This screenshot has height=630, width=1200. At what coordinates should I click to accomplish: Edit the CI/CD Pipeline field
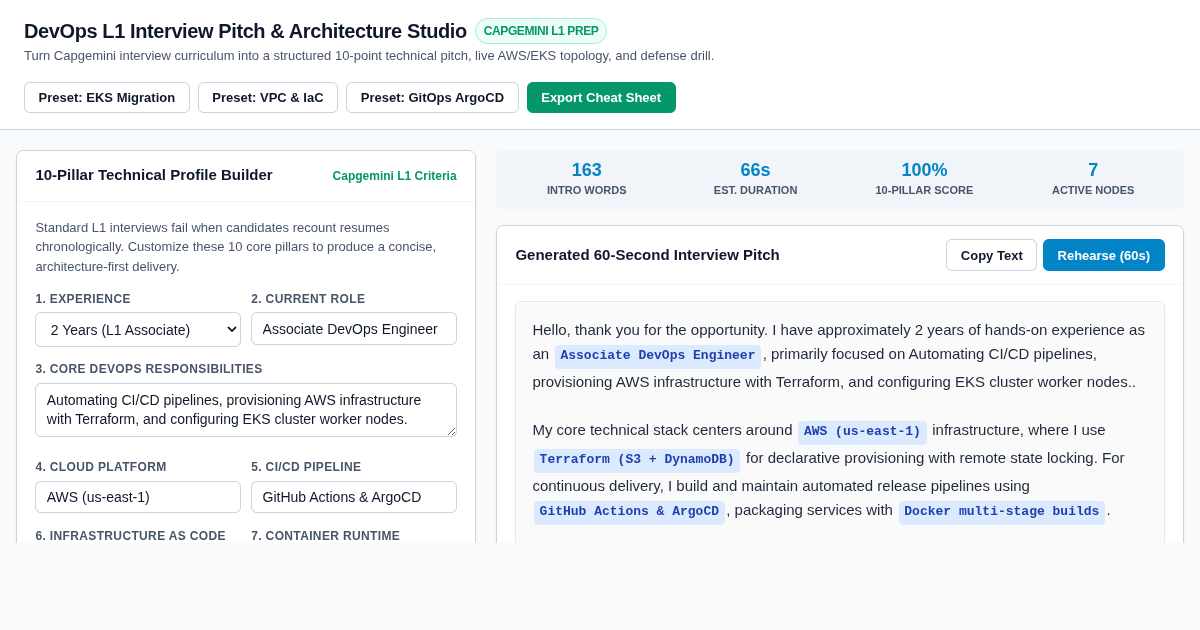[x=354, y=497]
